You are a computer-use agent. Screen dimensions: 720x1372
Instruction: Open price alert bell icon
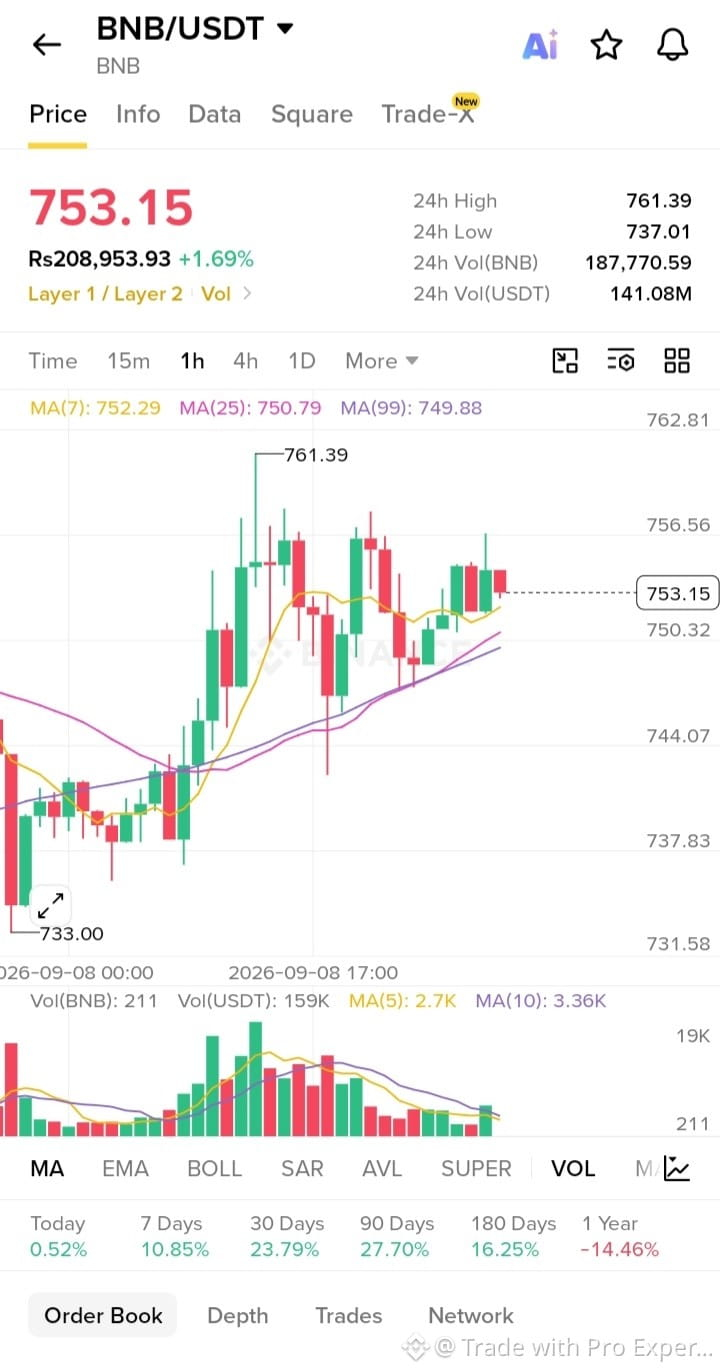point(673,45)
